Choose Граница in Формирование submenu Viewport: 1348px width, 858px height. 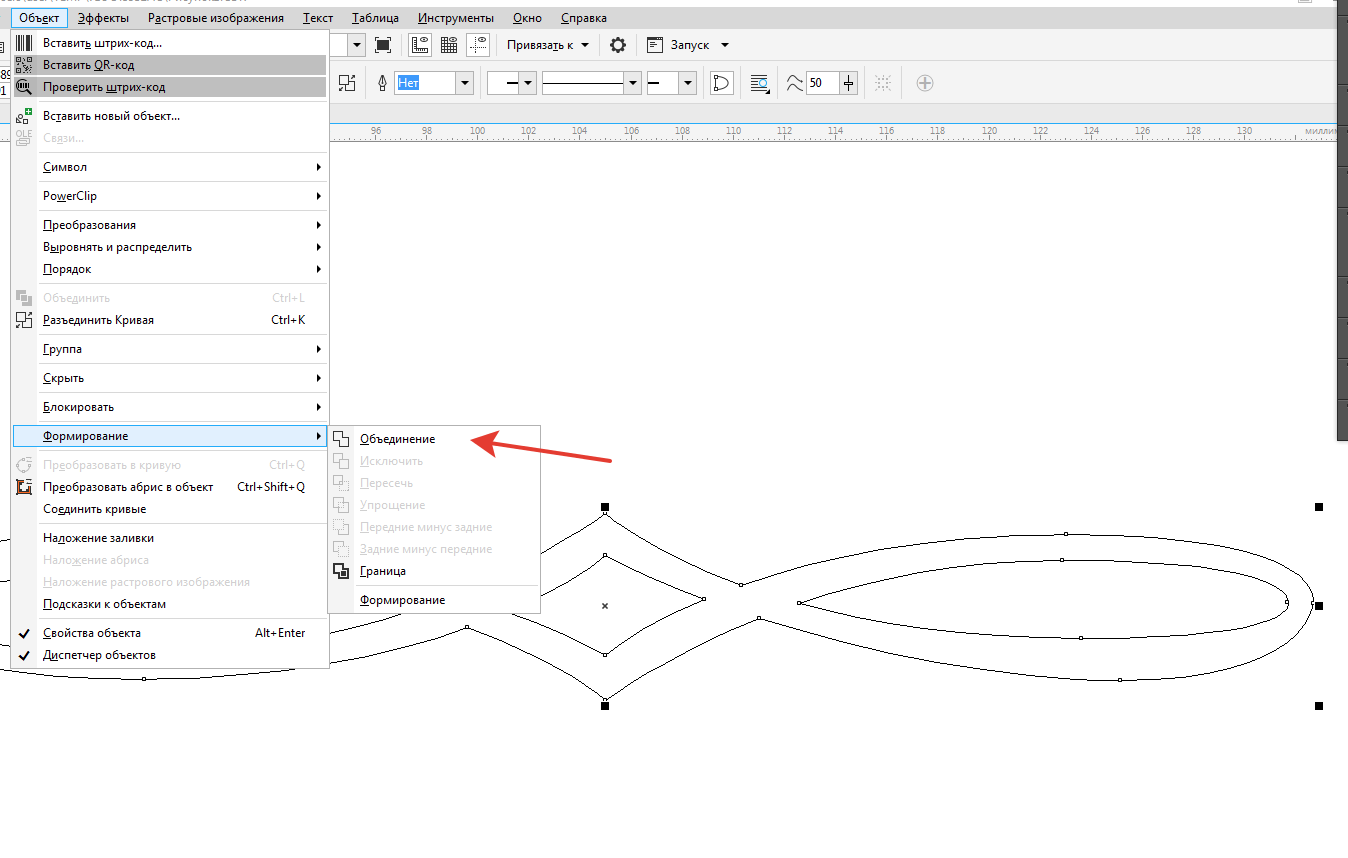click(434, 571)
